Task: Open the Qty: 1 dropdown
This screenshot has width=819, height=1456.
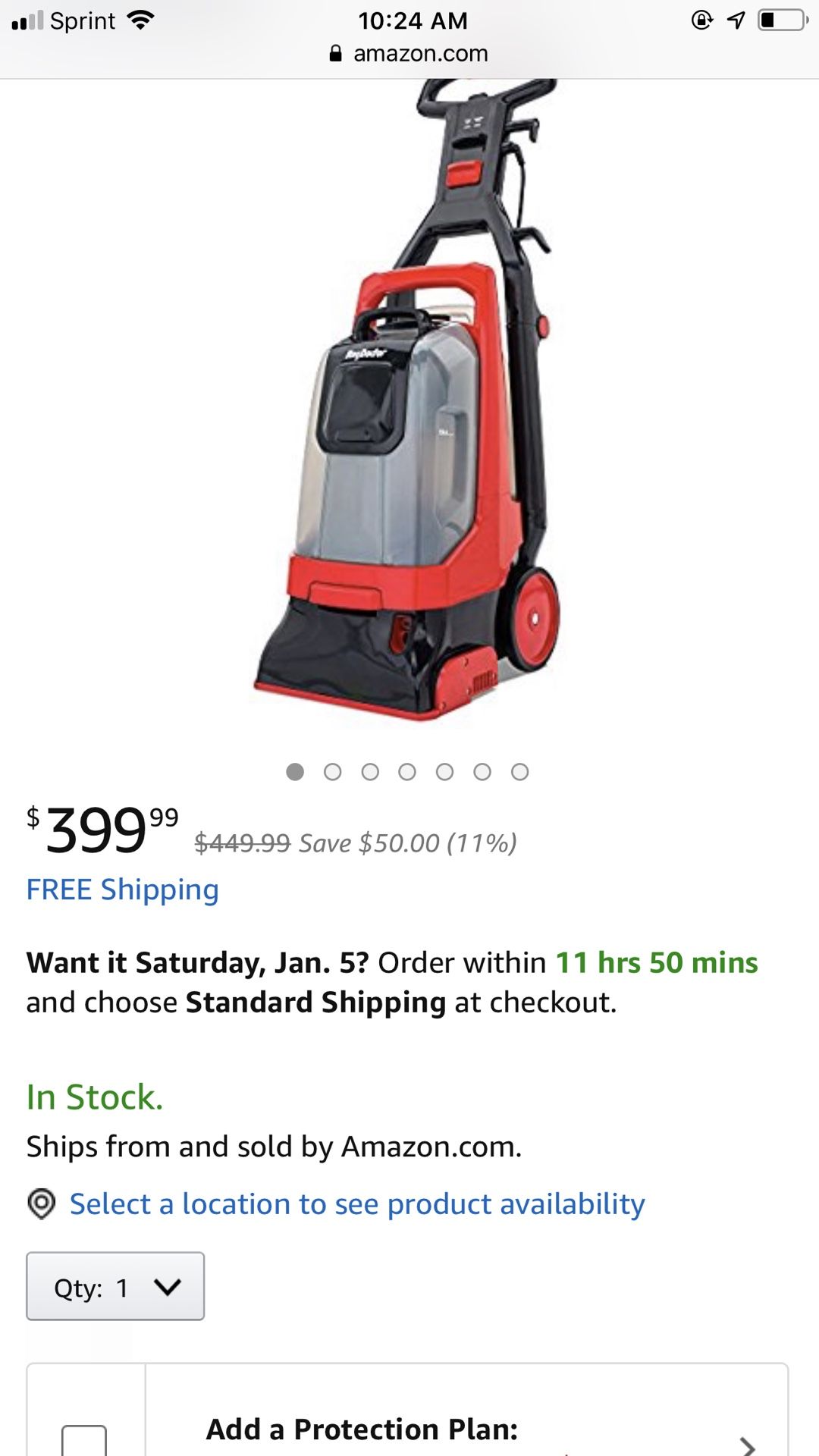Action: tap(115, 1286)
